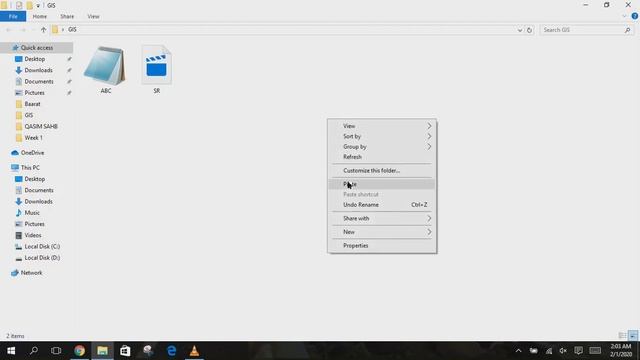Open the taskbar clock and date
Image resolution: width=640 pixels, height=360 pixels.
pos(621,351)
